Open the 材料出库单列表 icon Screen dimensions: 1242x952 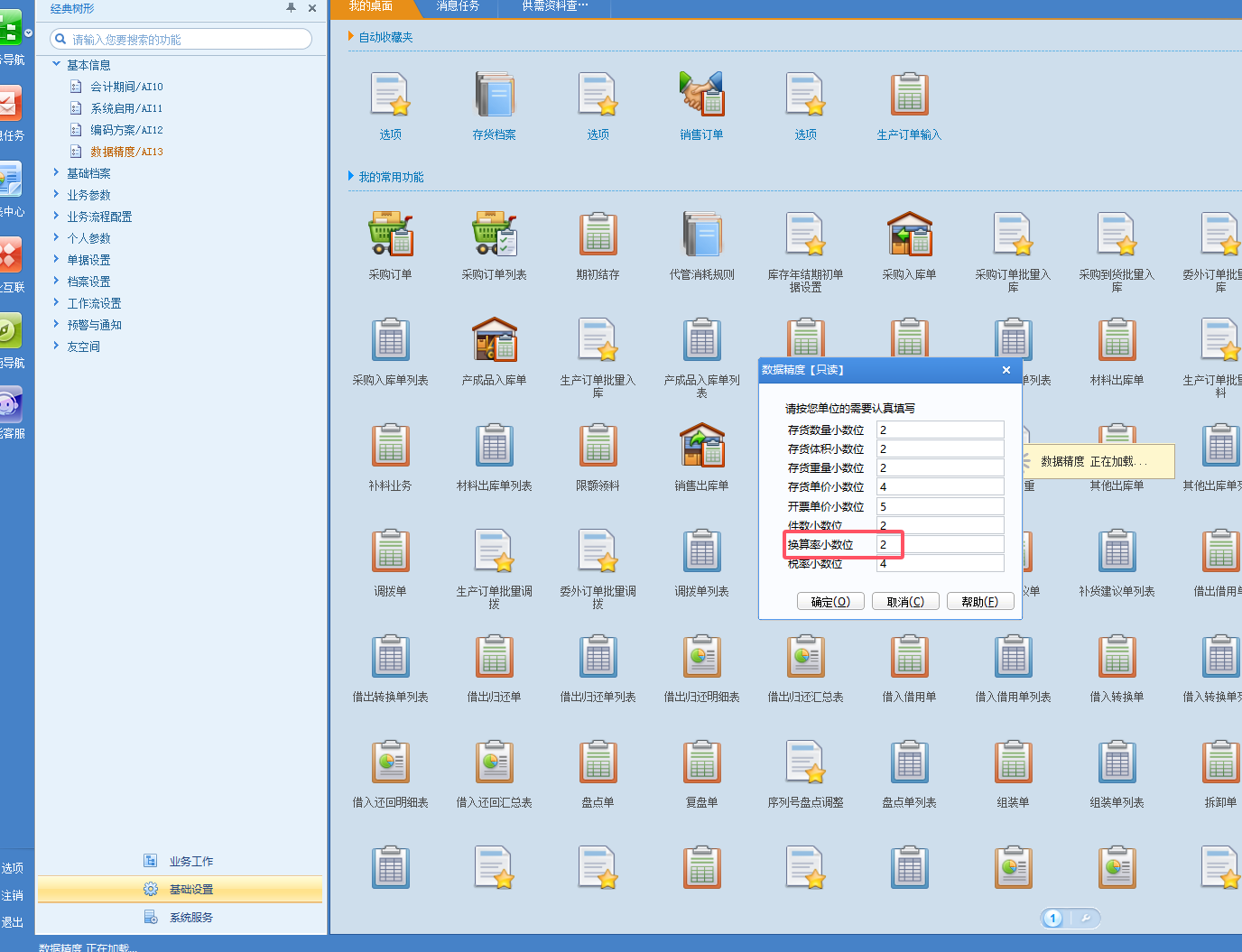click(x=494, y=446)
